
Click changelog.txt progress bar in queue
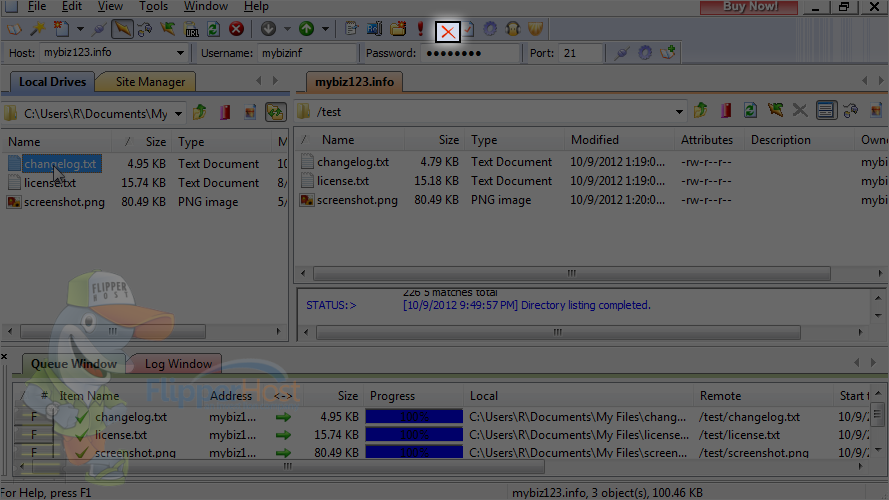414,417
